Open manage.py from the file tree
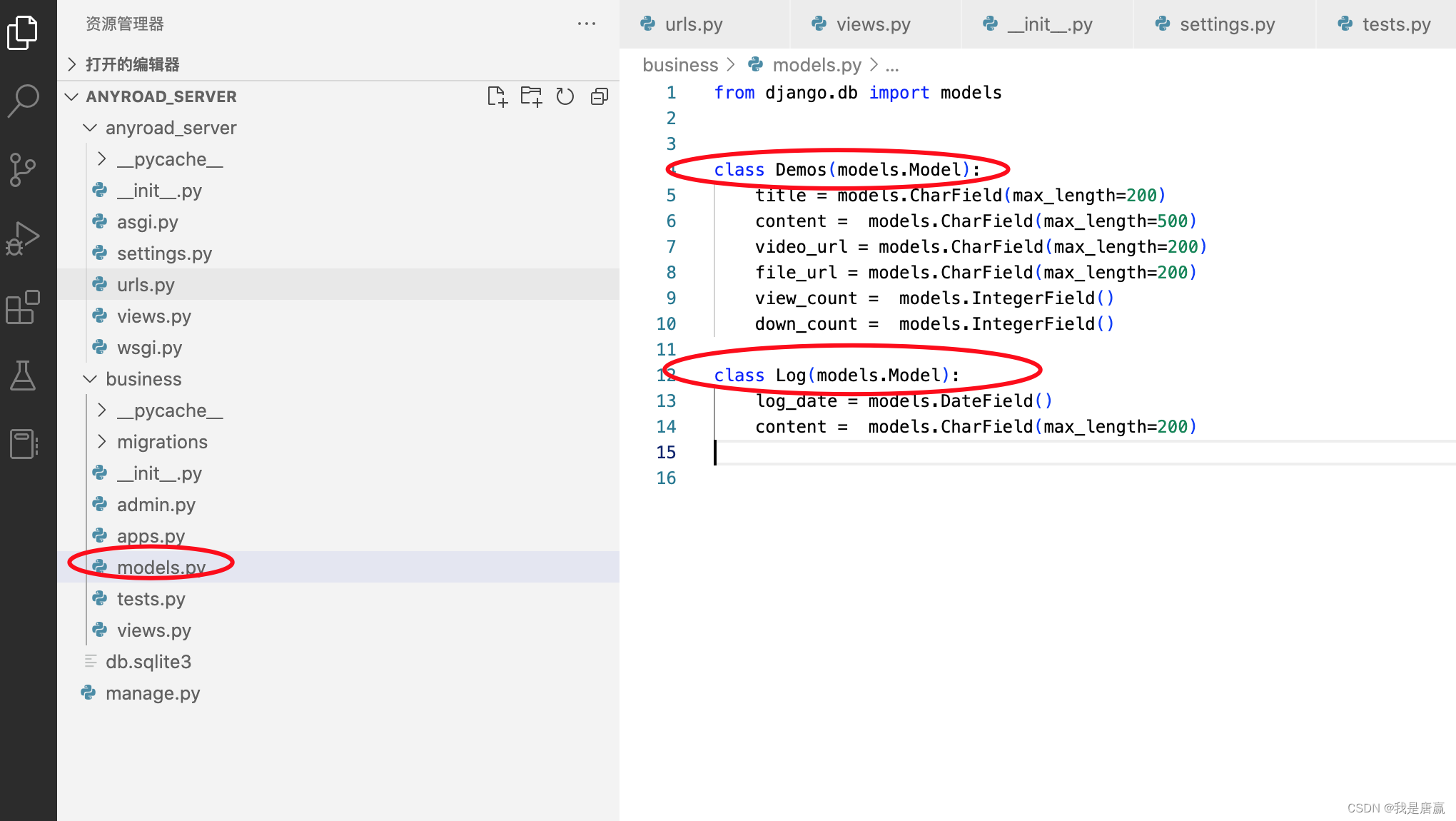Image resolution: width=1456 pixels, height=821 pixels. click(x=152, y=692)
